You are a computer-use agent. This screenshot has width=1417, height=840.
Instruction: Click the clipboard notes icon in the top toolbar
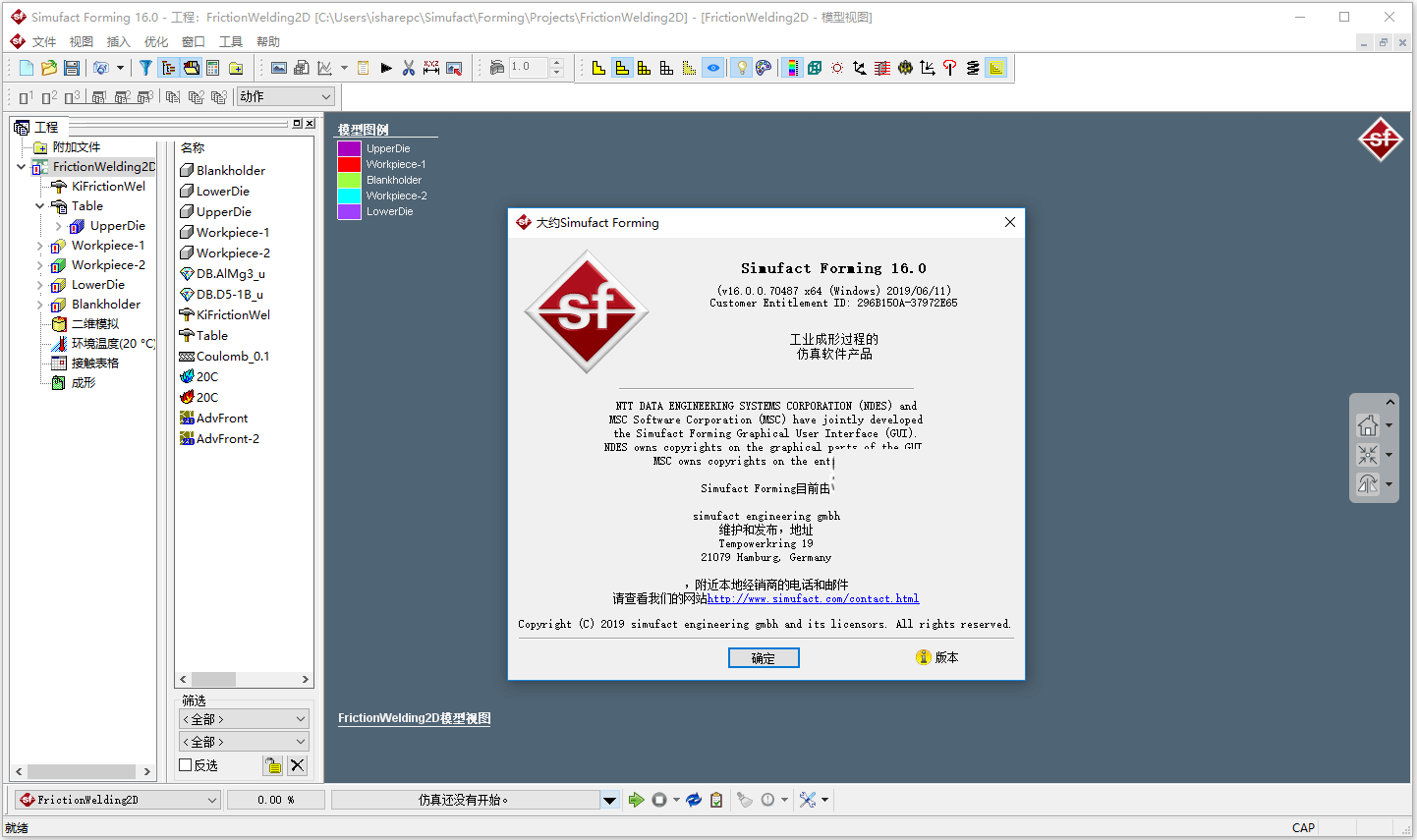[364, 68]
